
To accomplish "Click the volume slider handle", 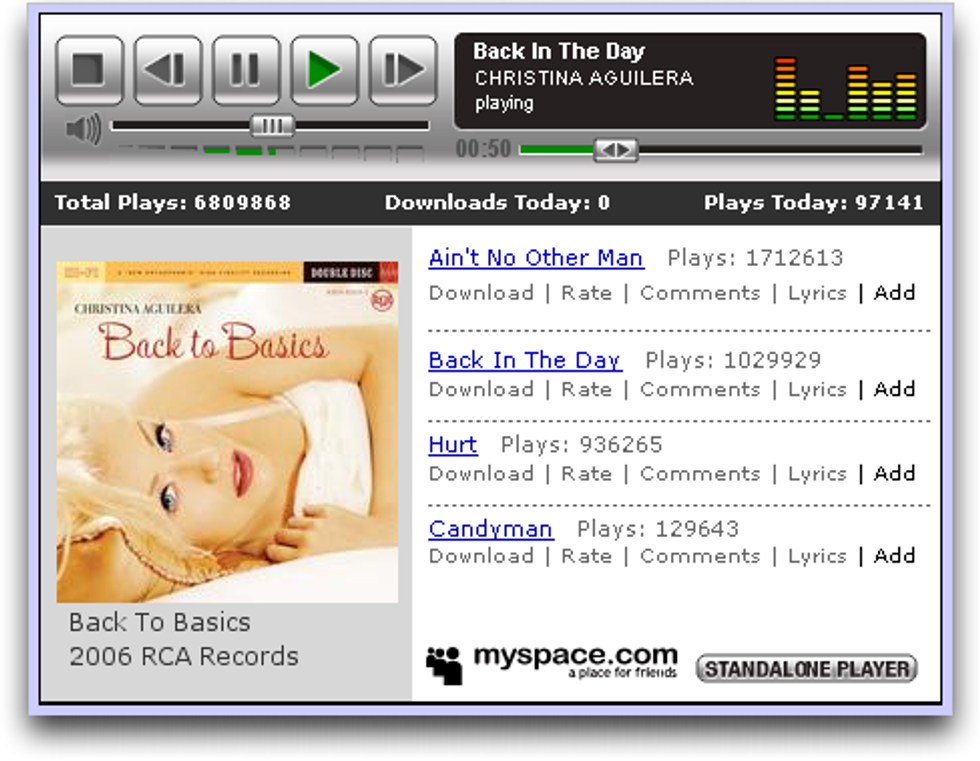I will [272, 126].
